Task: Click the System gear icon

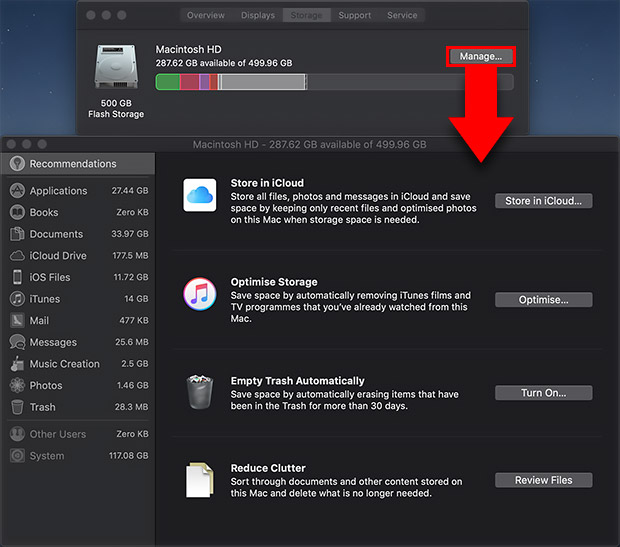Action: (x=17, y=456)
